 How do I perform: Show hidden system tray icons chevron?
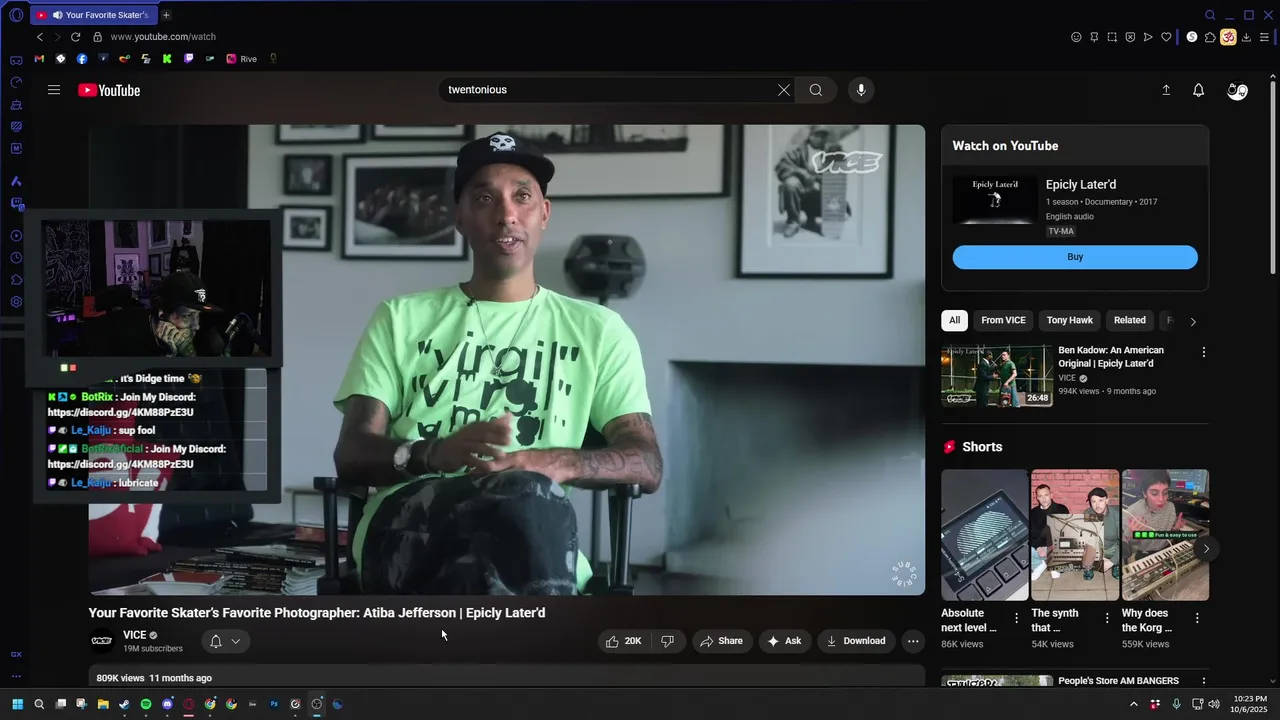click(1133, 704)
